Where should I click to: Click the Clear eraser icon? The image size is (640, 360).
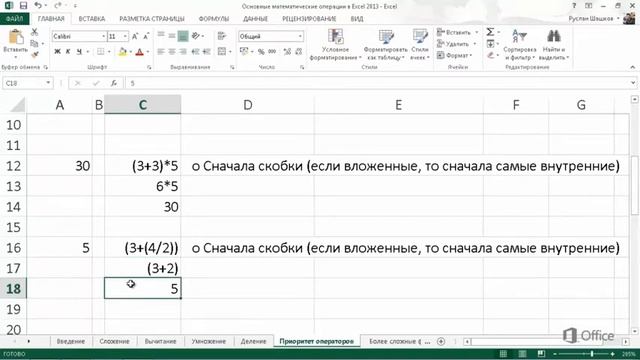coord(490,55)
